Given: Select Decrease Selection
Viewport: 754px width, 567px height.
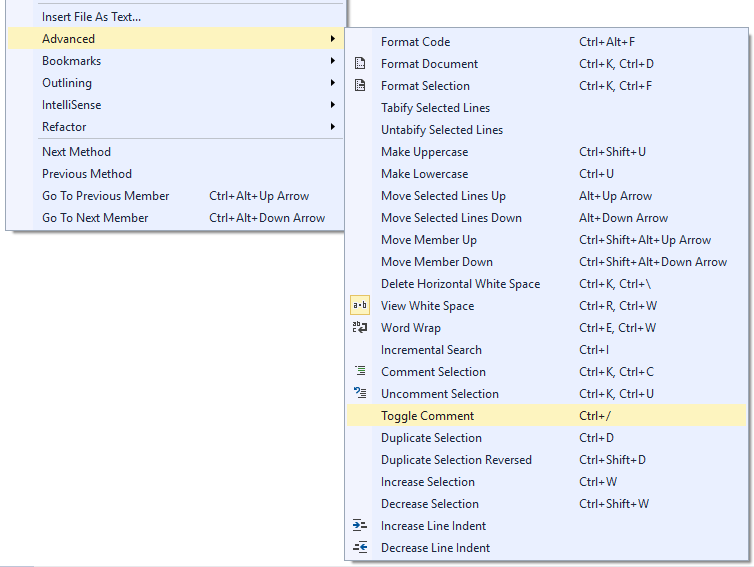Looking at the screenshot, I should click(547, 504).
